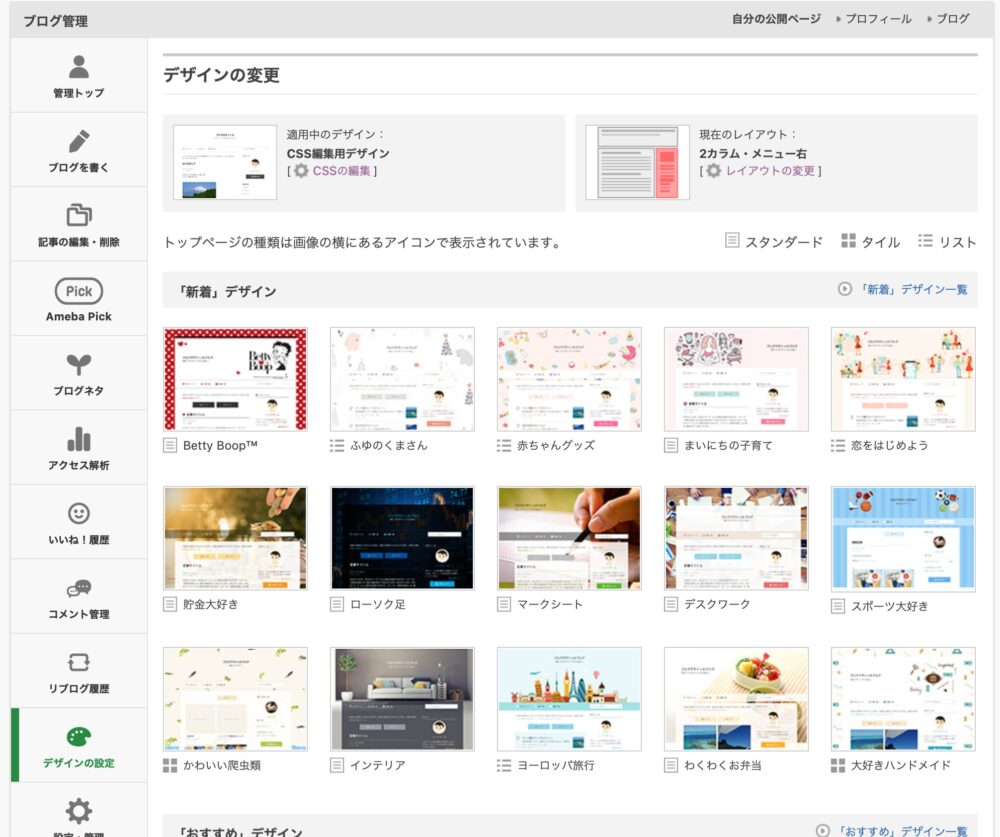1000x837 pixels.
Task: Click the わくわくお弁当 design name
Action: coord(723,765)
